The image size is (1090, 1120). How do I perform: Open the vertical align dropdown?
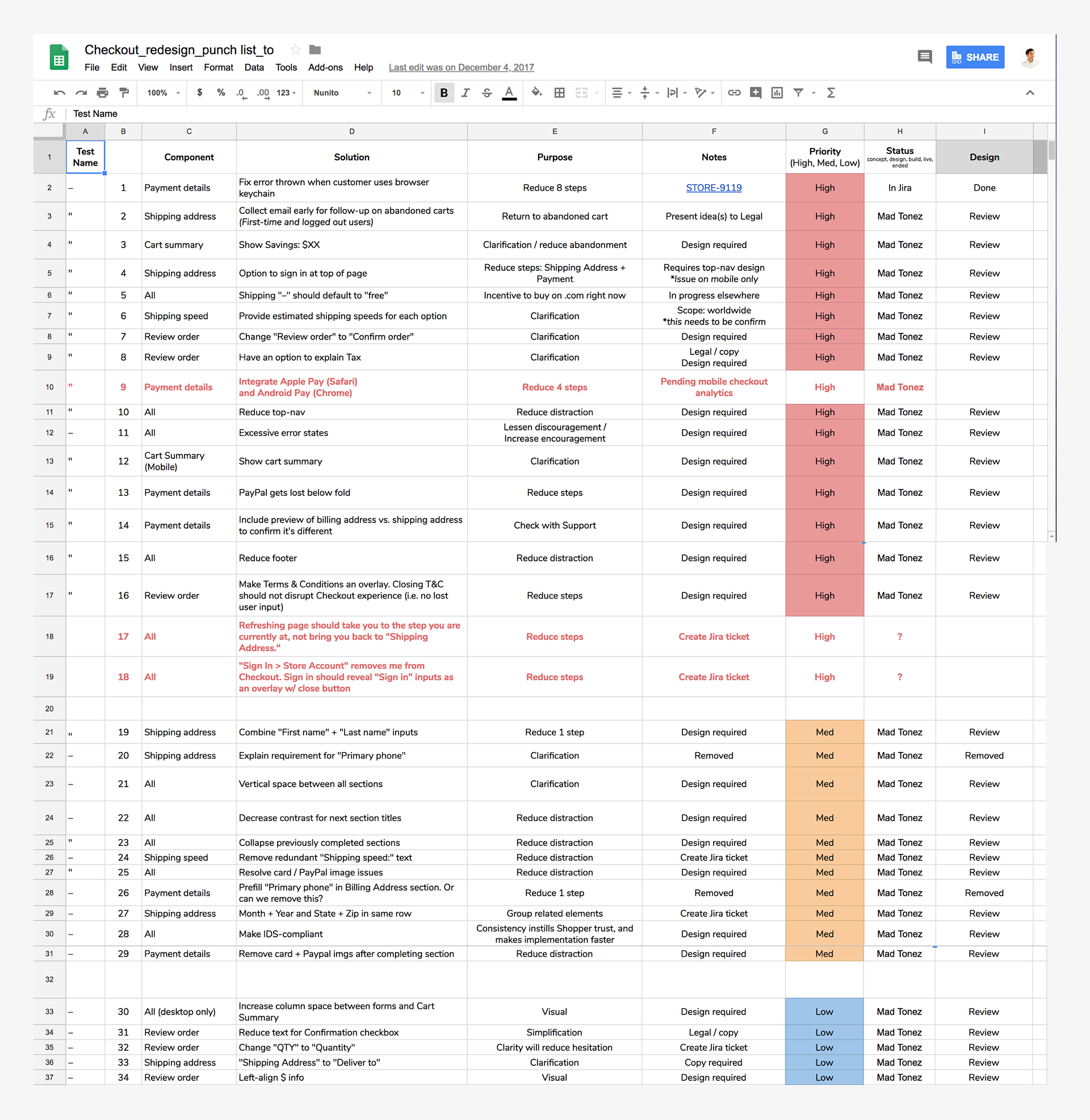(649, 93)
